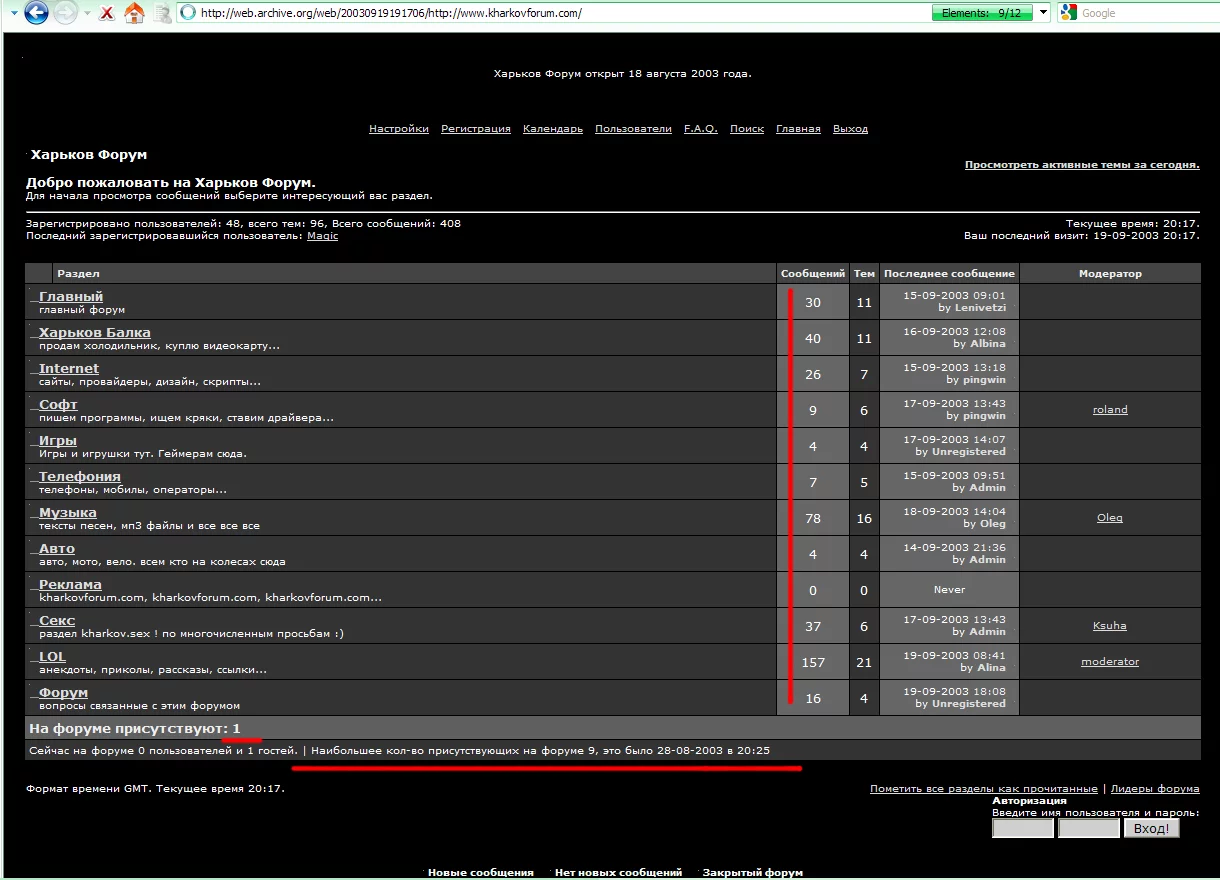This screenshot has height=880, width=1220.
Task: Open the Музыка forum section
Action: pos(68,513)
